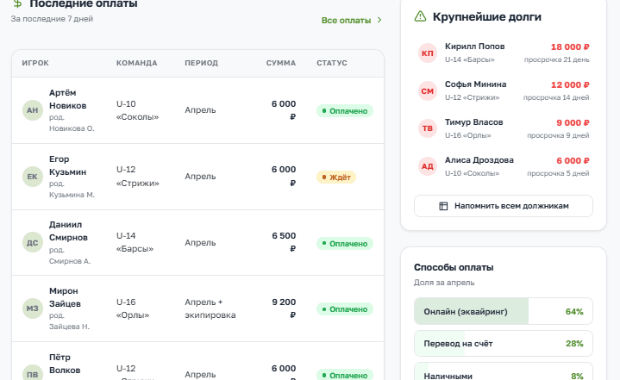Click team cell U-16 «Орлы» in Мирон Зайцев row

133,308
